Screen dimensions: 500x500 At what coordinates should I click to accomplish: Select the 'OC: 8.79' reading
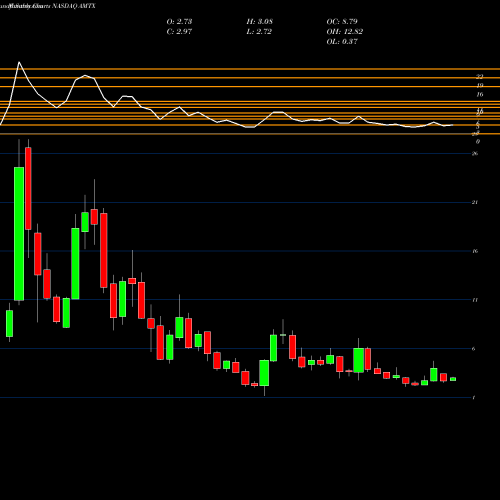(x=342, y=21)
